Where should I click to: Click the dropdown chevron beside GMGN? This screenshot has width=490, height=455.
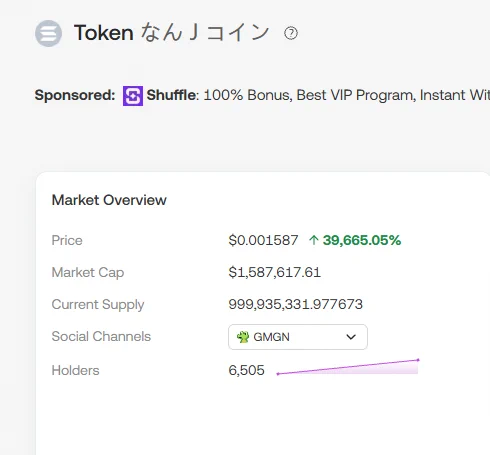click(x=351, y=337)
